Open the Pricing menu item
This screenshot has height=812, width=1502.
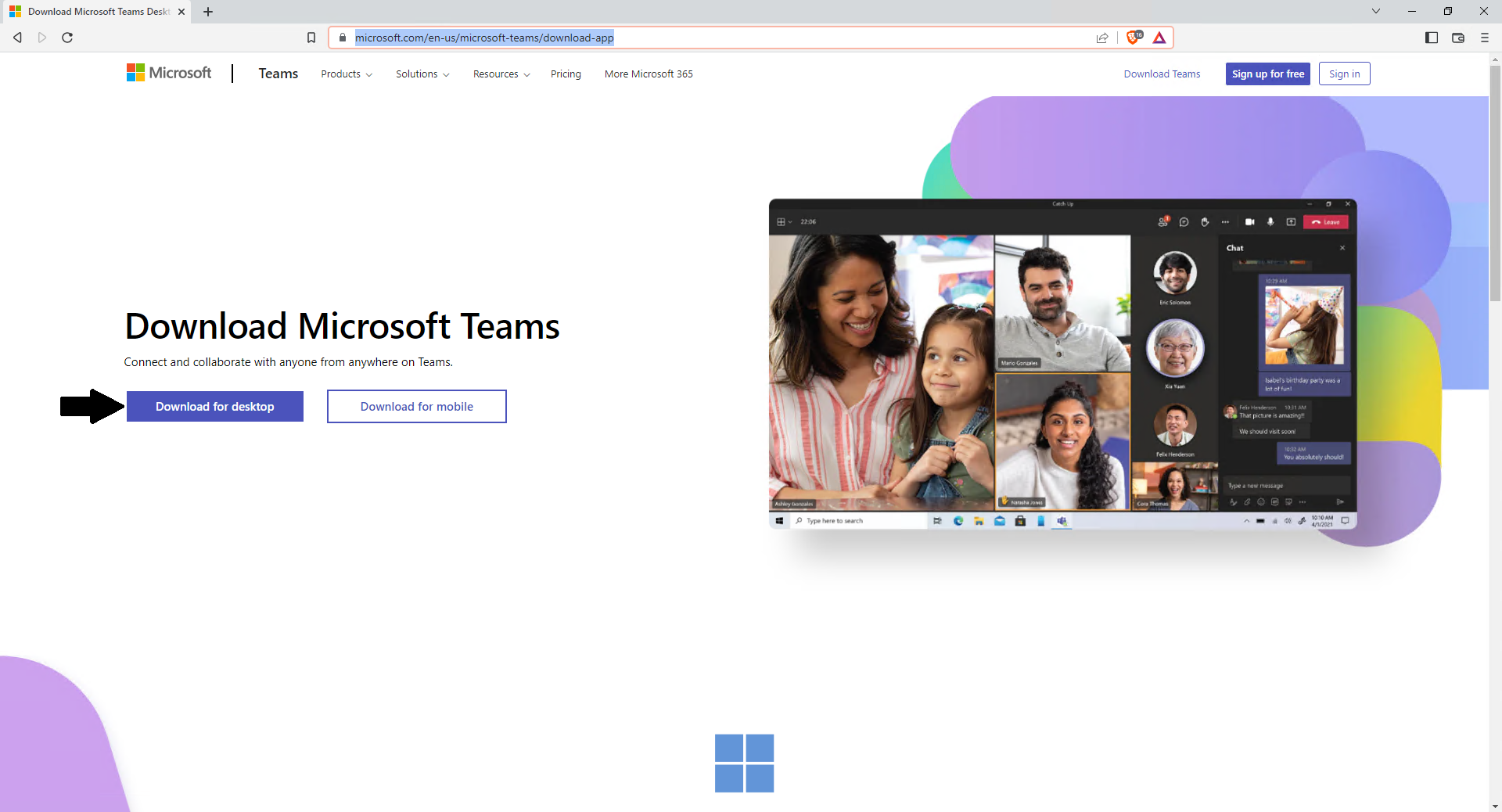pos(566,74)
